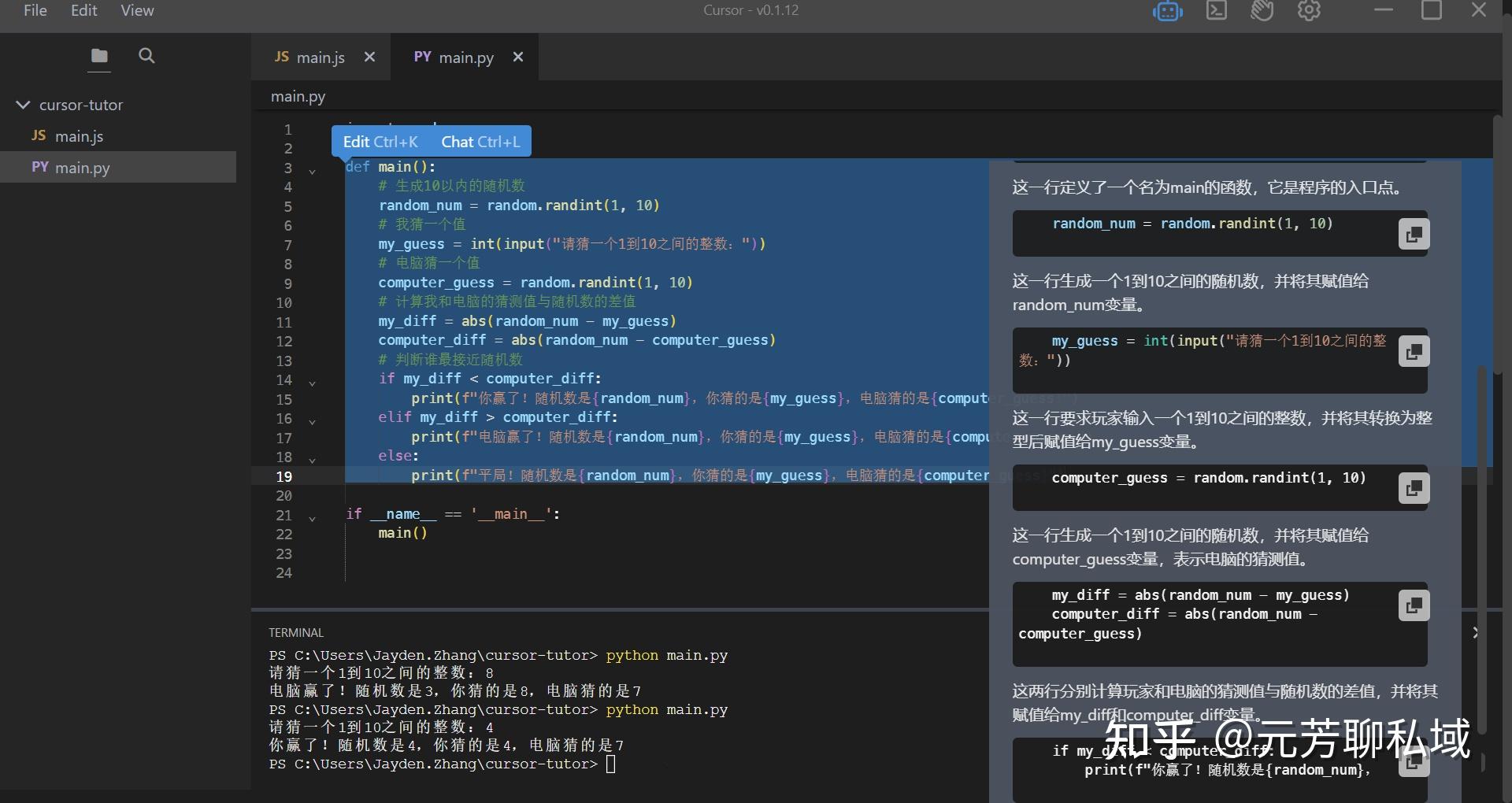Click the Edit Ctrl+K button

click(x=380, y=142)
